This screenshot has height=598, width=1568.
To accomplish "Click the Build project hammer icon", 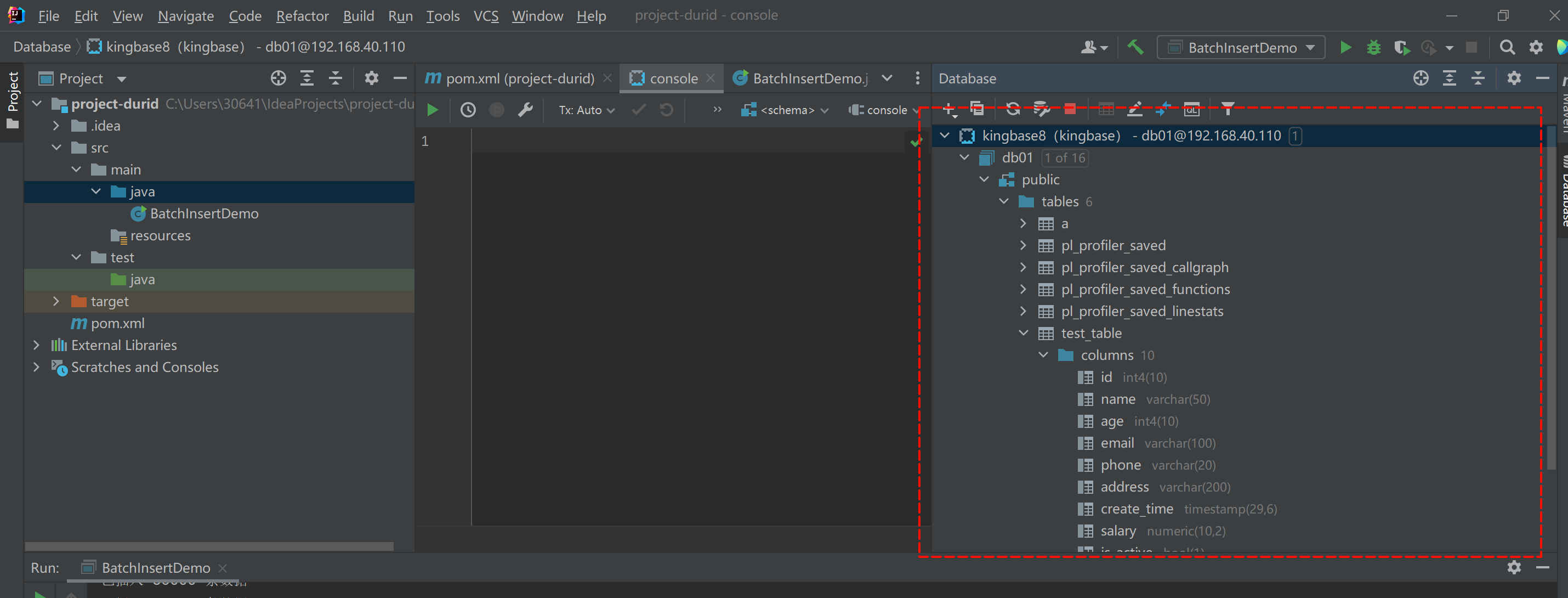I will coord(1135,47).
